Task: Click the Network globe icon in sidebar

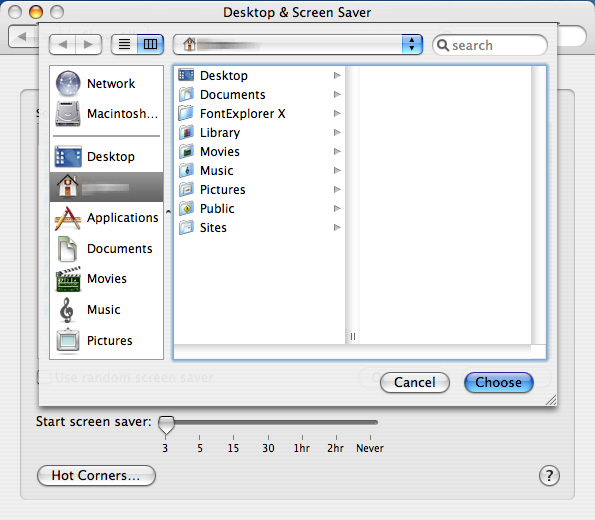Action: pyautogui.click(x=68, y=83)
